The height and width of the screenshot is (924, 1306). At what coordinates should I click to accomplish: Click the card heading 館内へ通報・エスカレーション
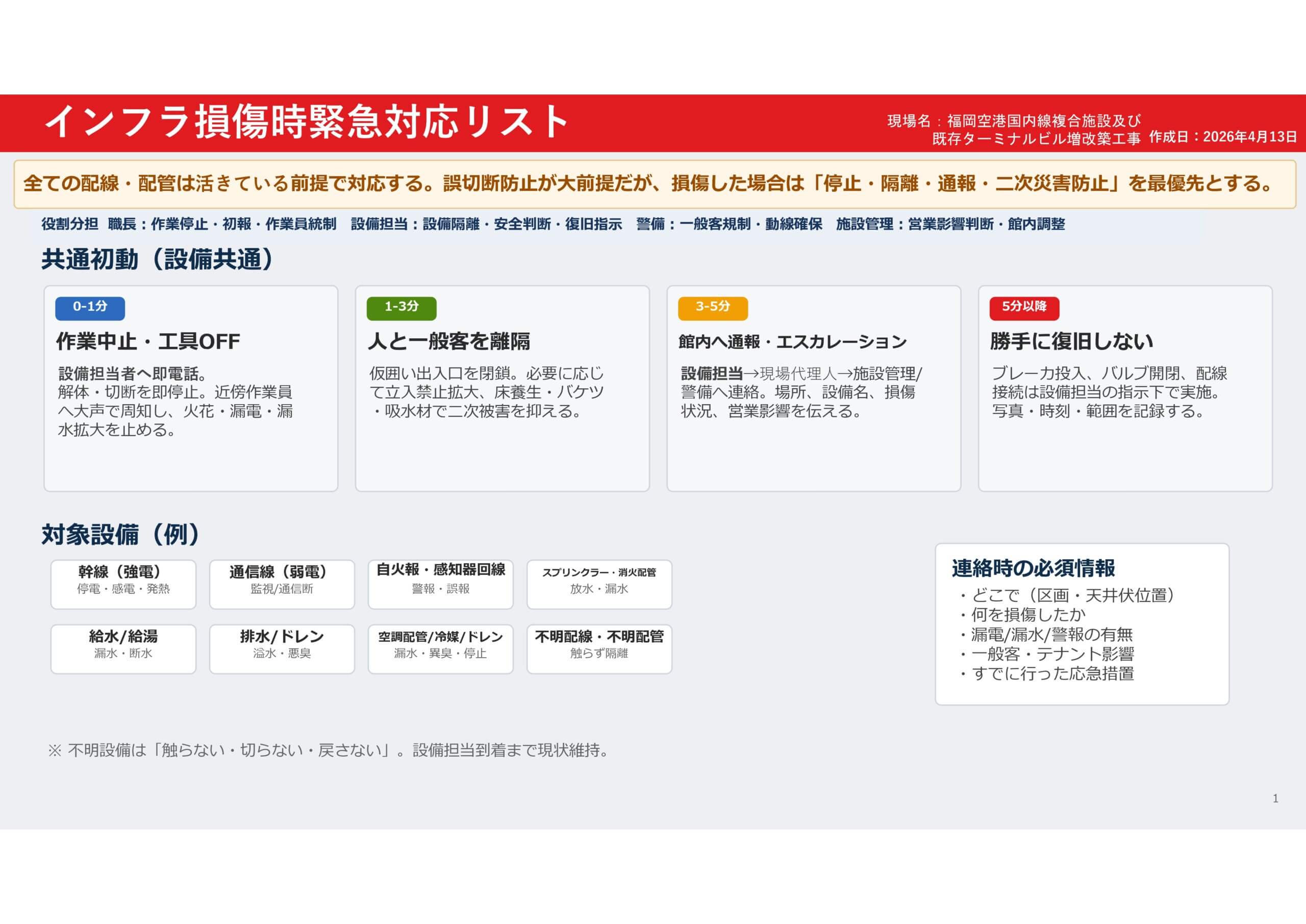click(793, 342)
